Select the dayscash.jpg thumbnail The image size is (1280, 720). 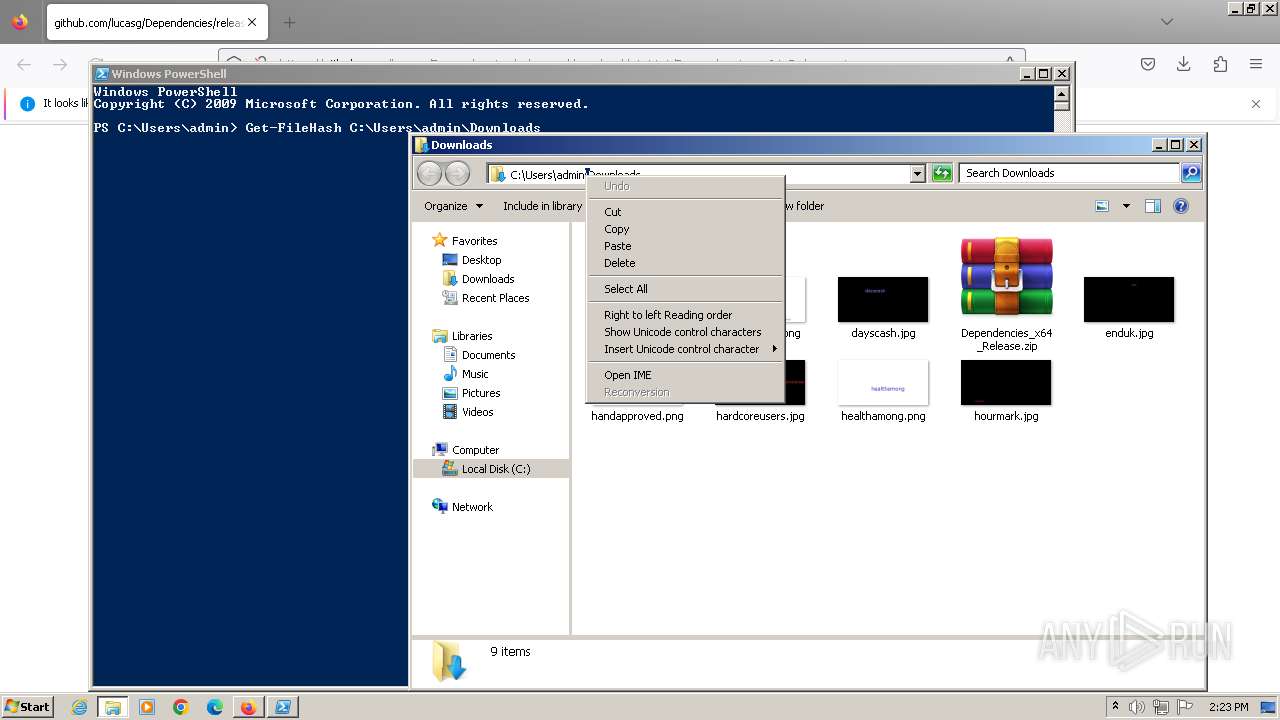883,299
